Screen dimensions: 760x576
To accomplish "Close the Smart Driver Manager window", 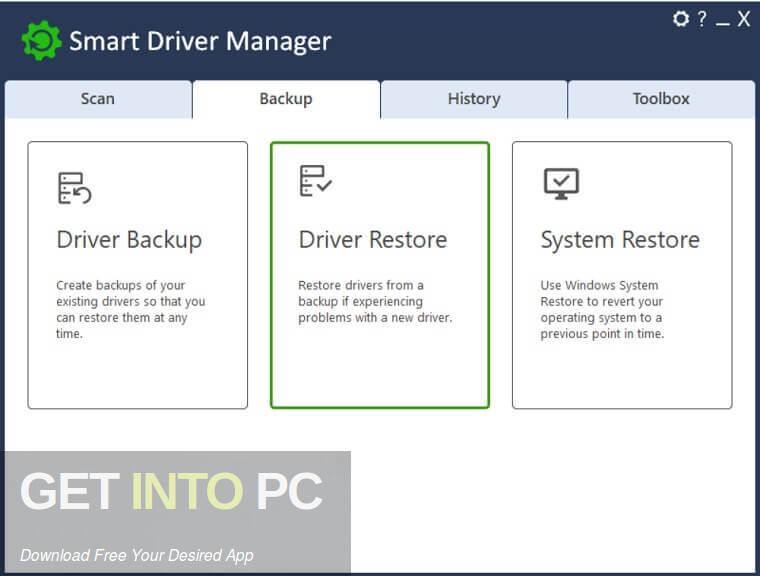I will [743, 19].
